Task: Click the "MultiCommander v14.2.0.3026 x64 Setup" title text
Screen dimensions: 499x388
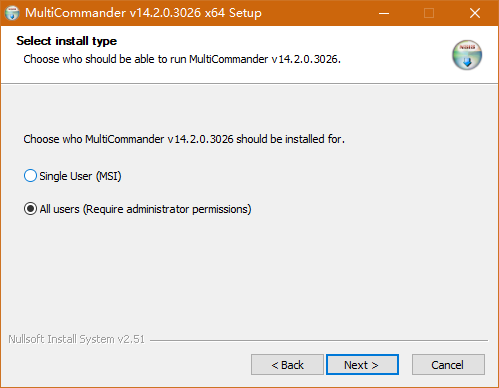Action: click(x=143, y=13)
